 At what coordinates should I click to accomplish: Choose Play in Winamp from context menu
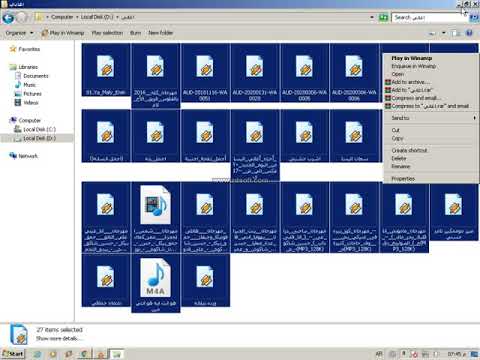coord(431,58)
